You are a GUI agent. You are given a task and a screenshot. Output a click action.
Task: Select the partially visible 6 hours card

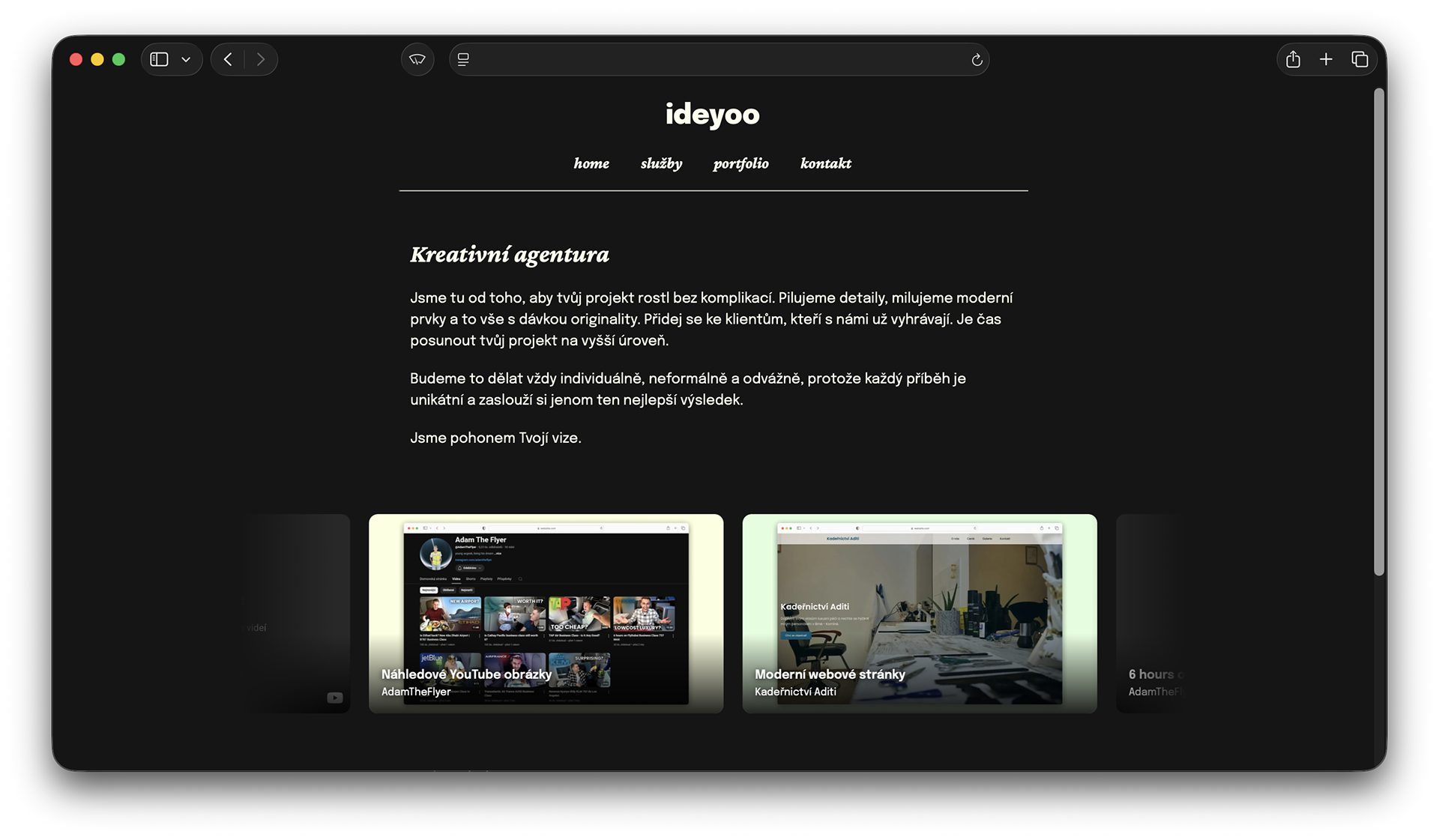pos(1150,613)
